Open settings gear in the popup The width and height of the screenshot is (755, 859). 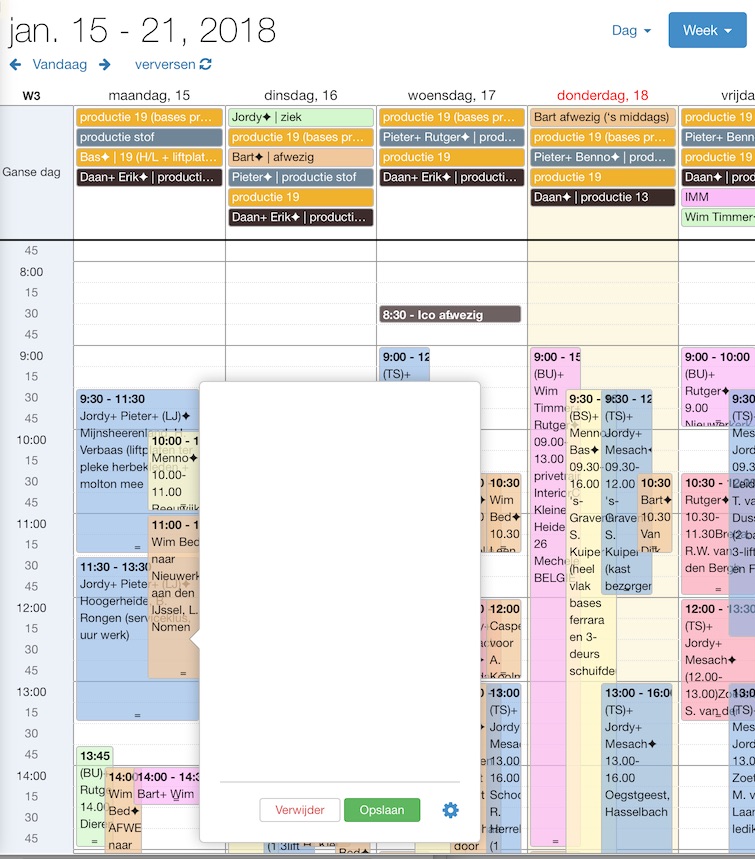point(450,810)
